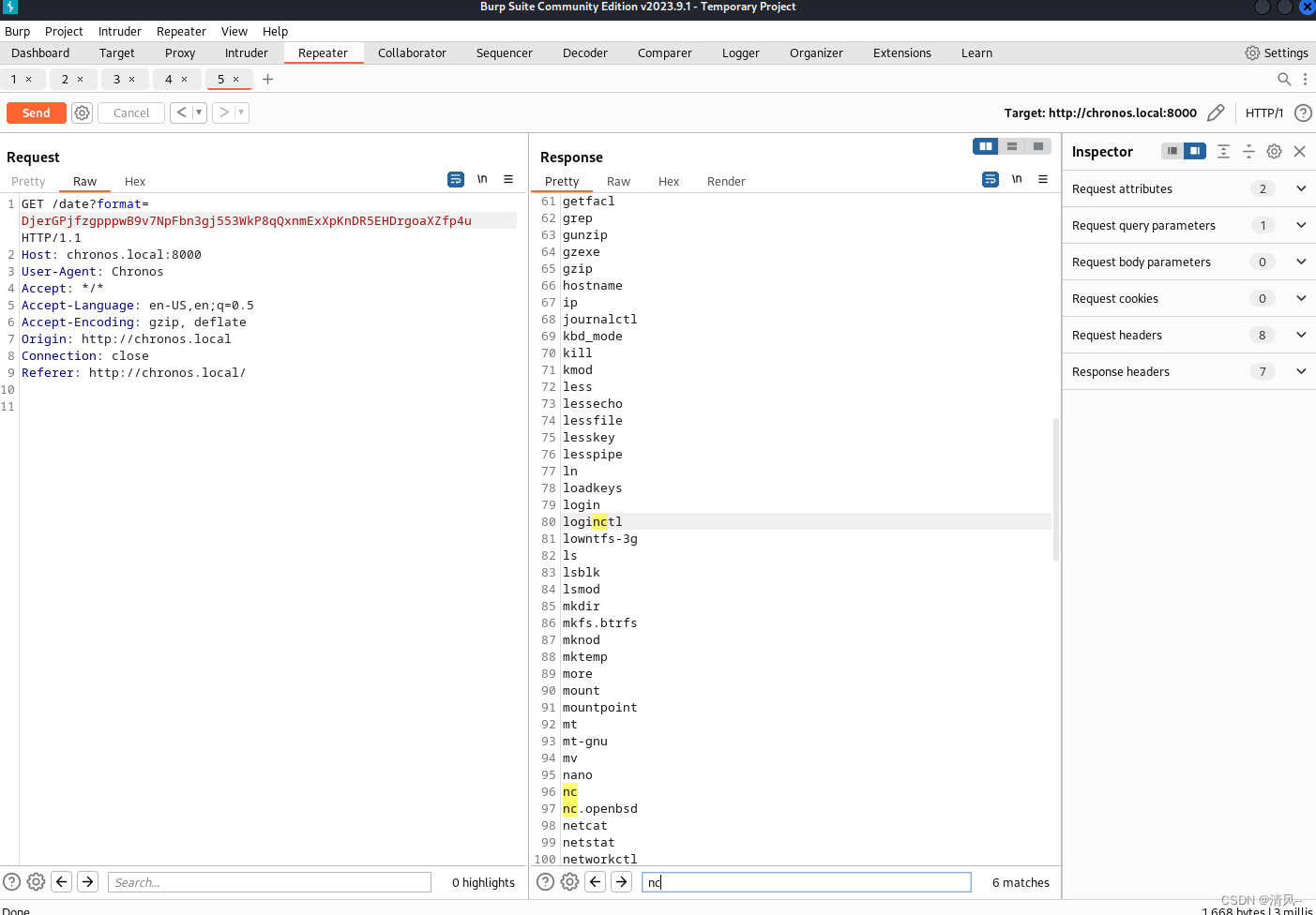
Task: Edit target with pencil icon
Action: pos(1216,112)
